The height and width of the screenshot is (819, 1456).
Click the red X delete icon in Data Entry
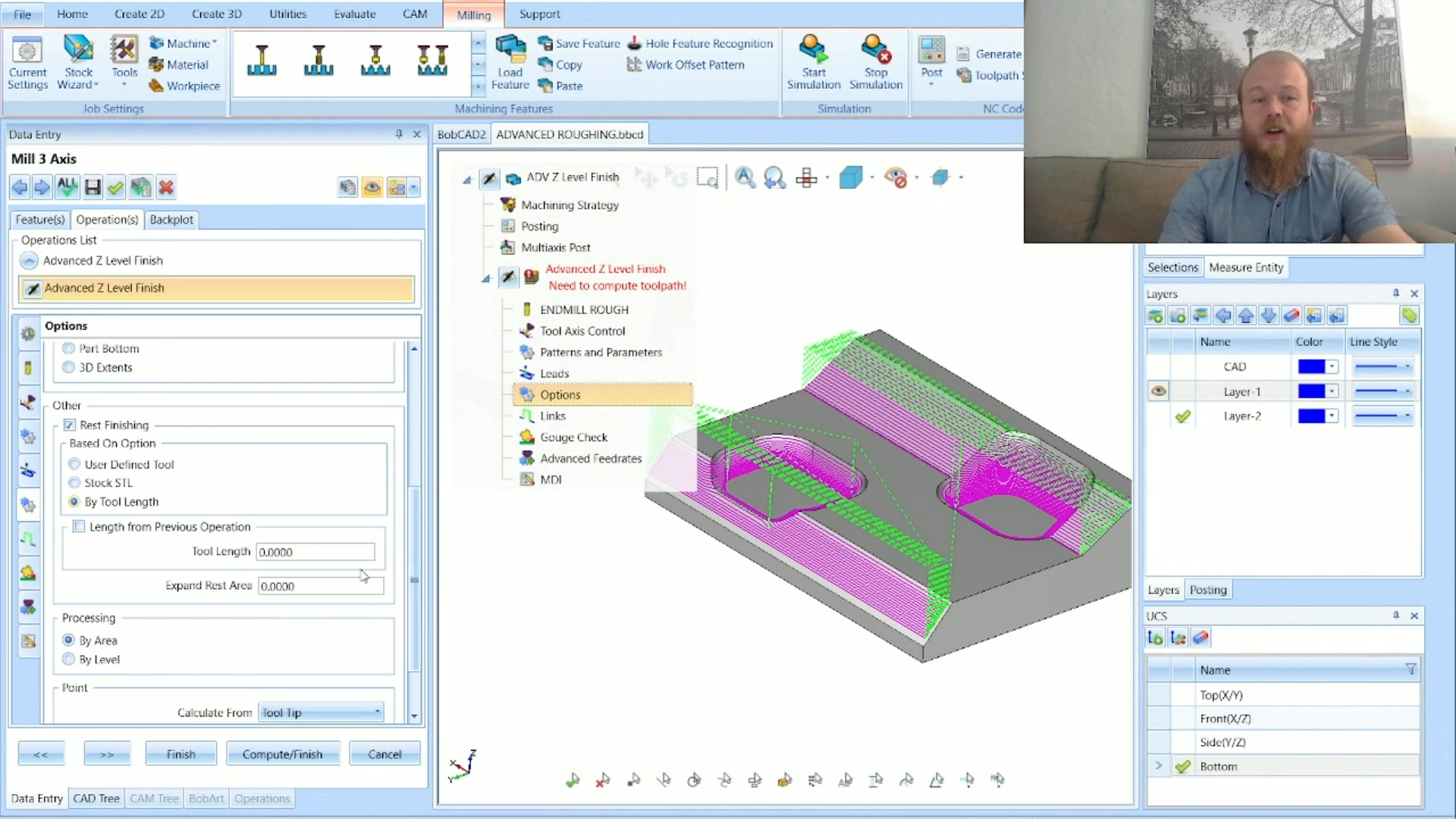166,187
